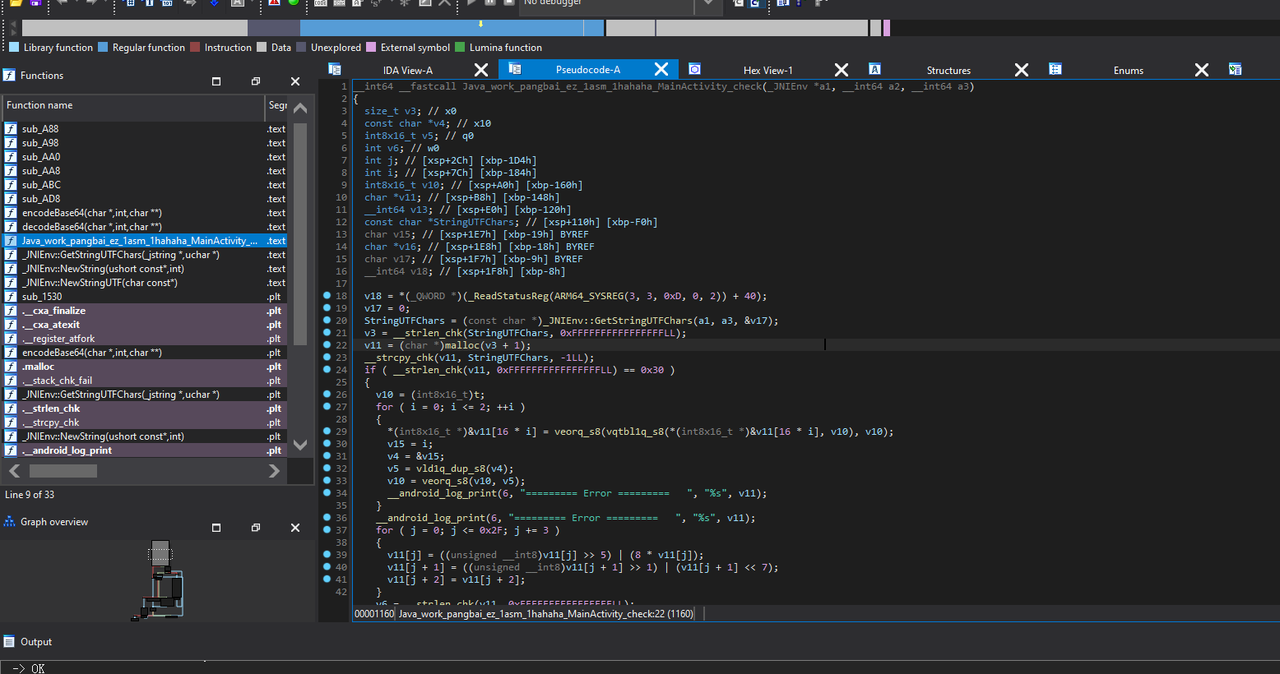Click the Pseudocode-A tab icon
Image resolution: width=1280 pixels, height=674 pixels.
point(514,69)
